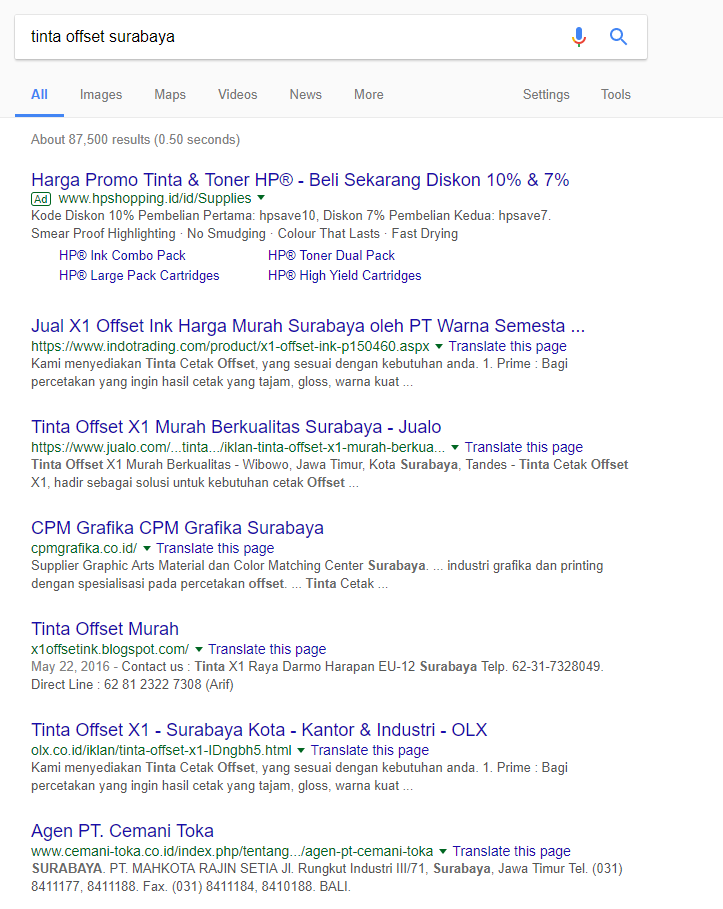The width and height of the screenshot is (723, 909).
Task: Expand dropdown arrow beside x1offsetink.blogspot.com URL
Action: pyautogui.click(x=199, y=649)
